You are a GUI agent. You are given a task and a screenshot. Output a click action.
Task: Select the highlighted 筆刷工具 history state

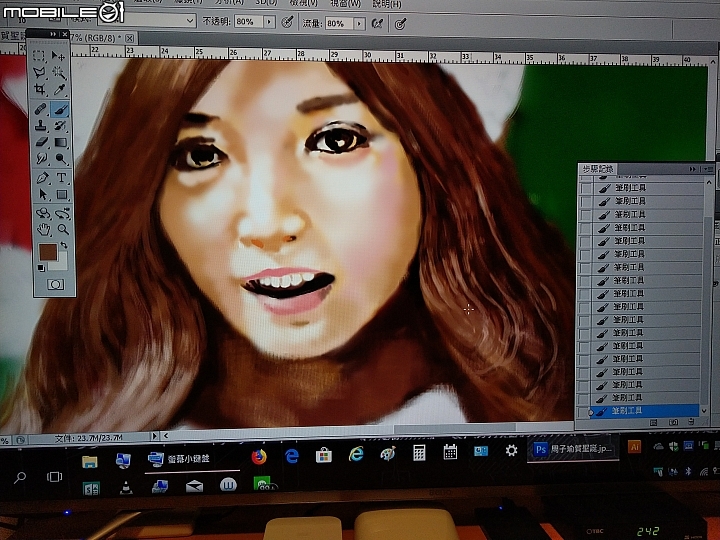(645, 411)
